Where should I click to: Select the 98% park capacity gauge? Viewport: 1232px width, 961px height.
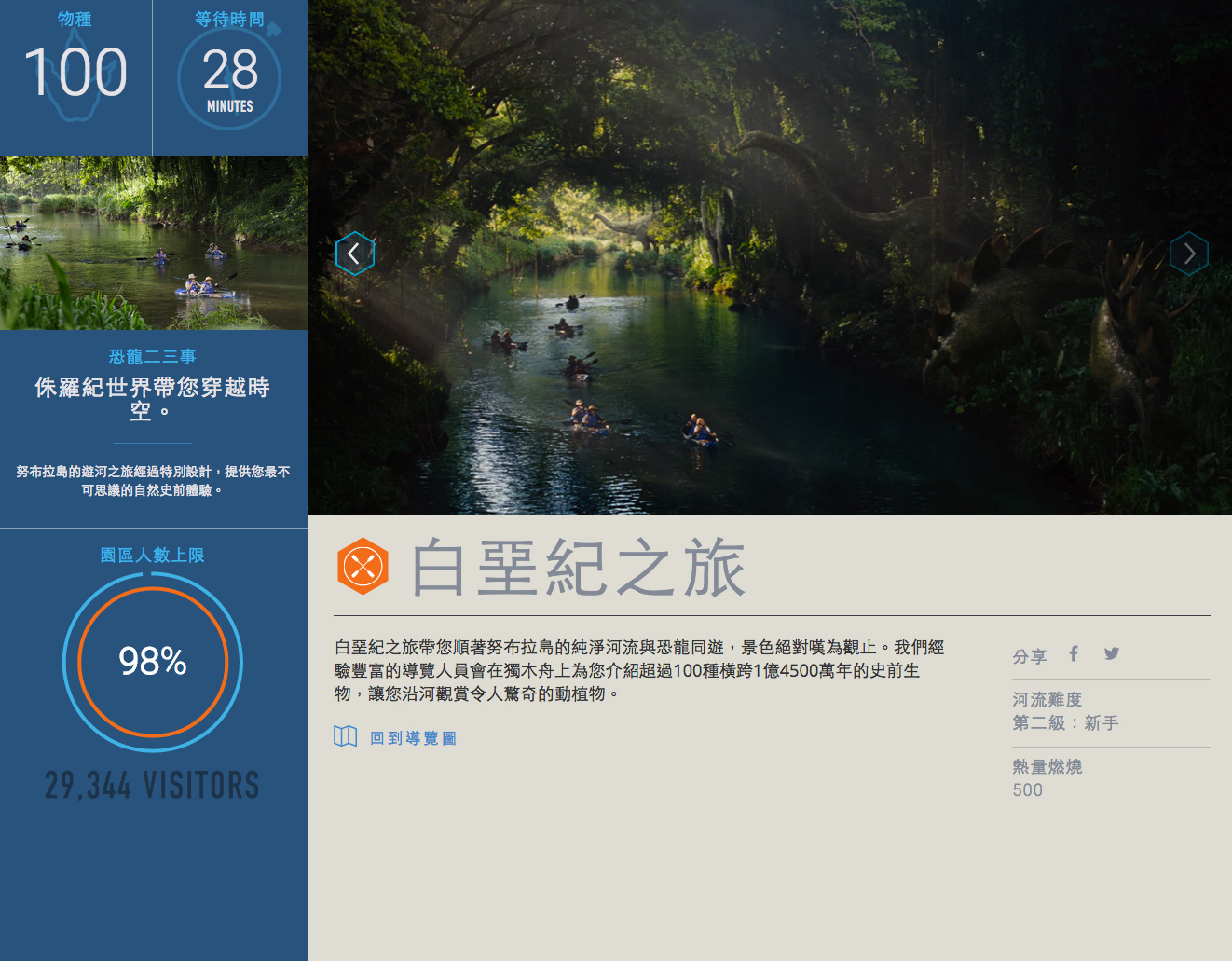[x=153, y=662]
